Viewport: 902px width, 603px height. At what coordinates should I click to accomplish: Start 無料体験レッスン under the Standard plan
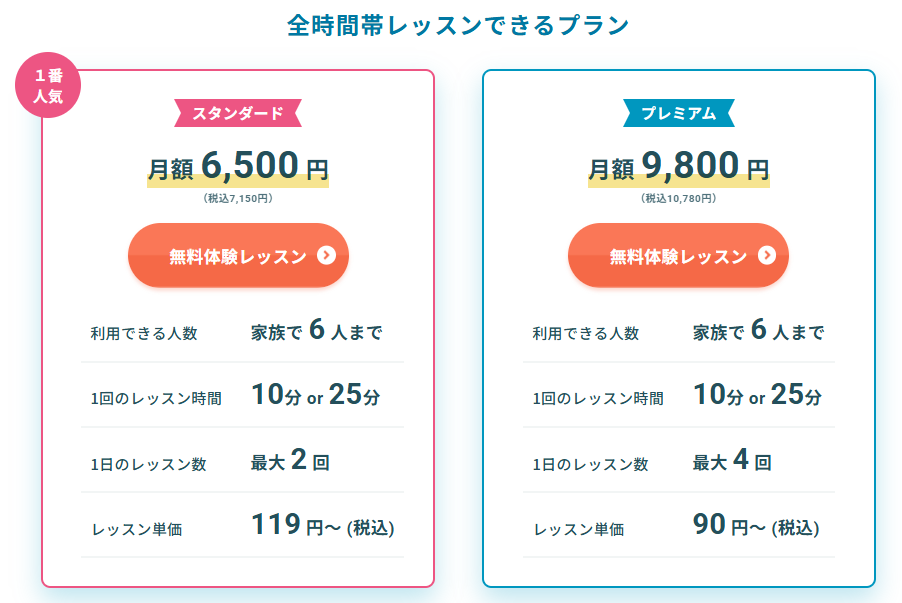pyautogui.click(x=238, y=256)
